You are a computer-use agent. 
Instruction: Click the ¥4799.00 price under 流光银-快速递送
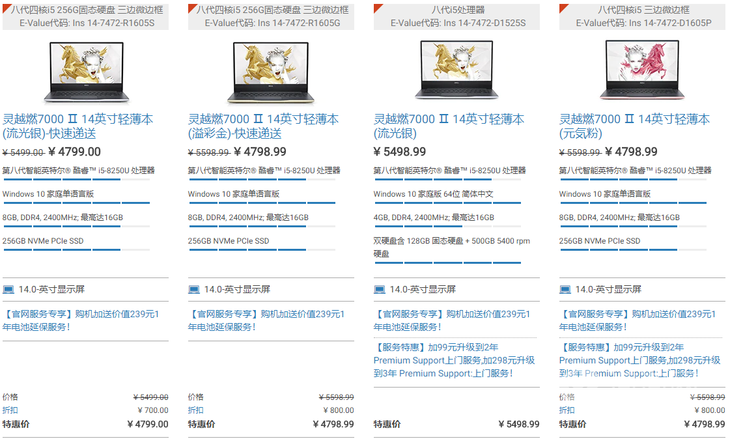click(74, 152)
